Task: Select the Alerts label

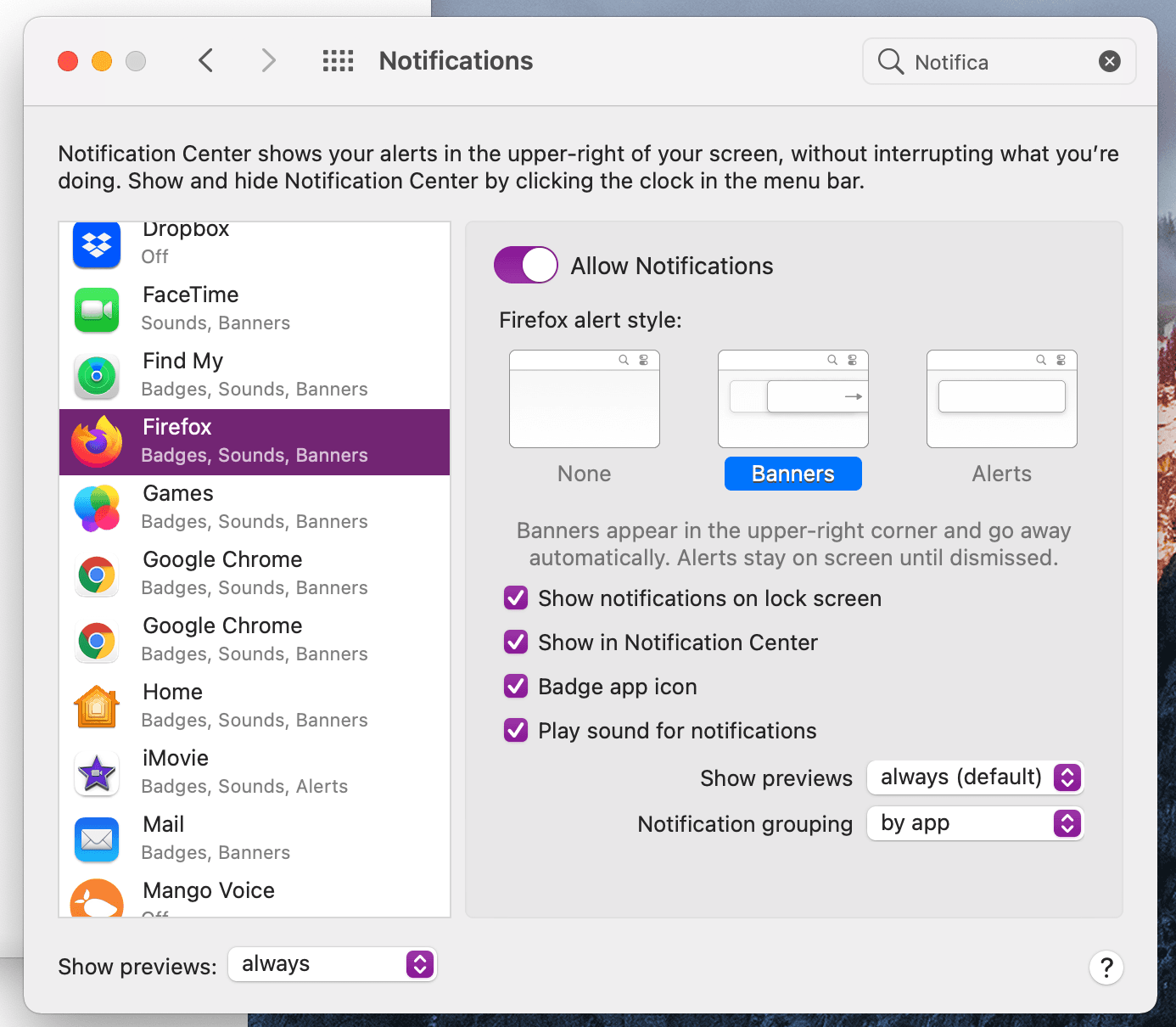Action: tap(1002, 474)
